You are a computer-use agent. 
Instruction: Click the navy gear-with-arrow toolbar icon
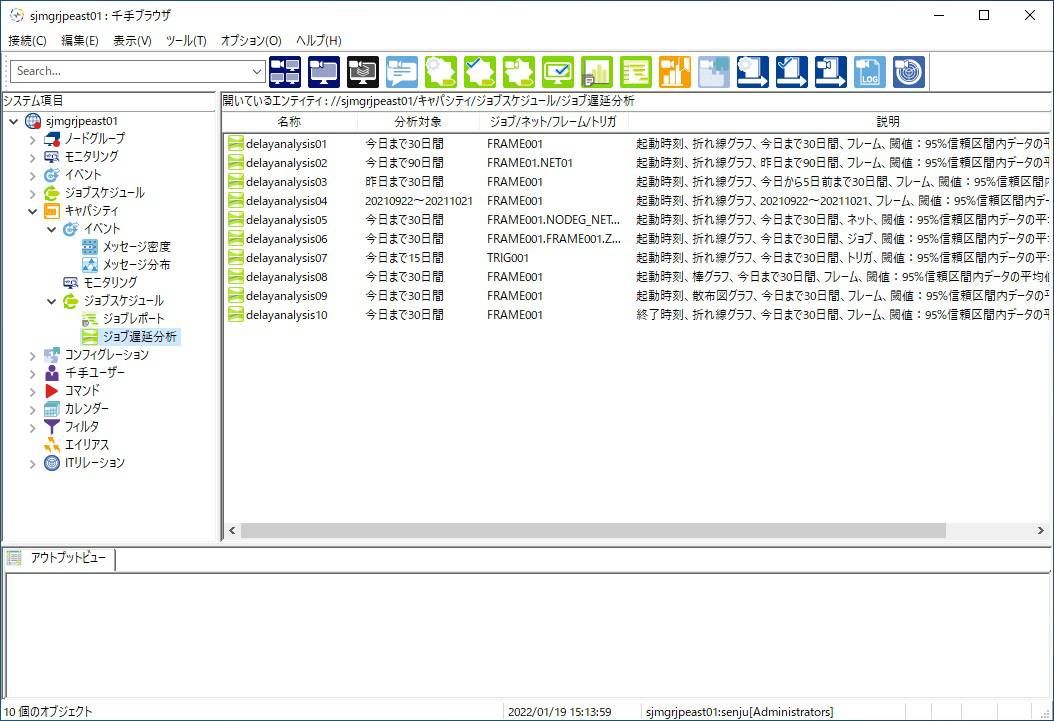(x=753, y=72)
